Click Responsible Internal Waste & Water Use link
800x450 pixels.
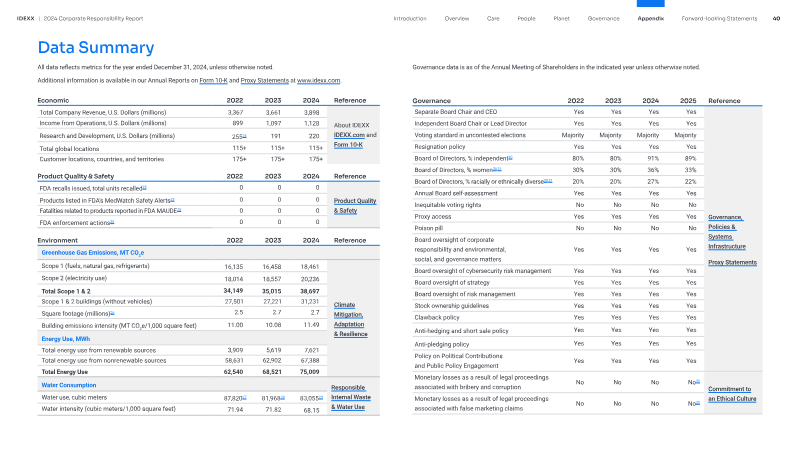351,397
